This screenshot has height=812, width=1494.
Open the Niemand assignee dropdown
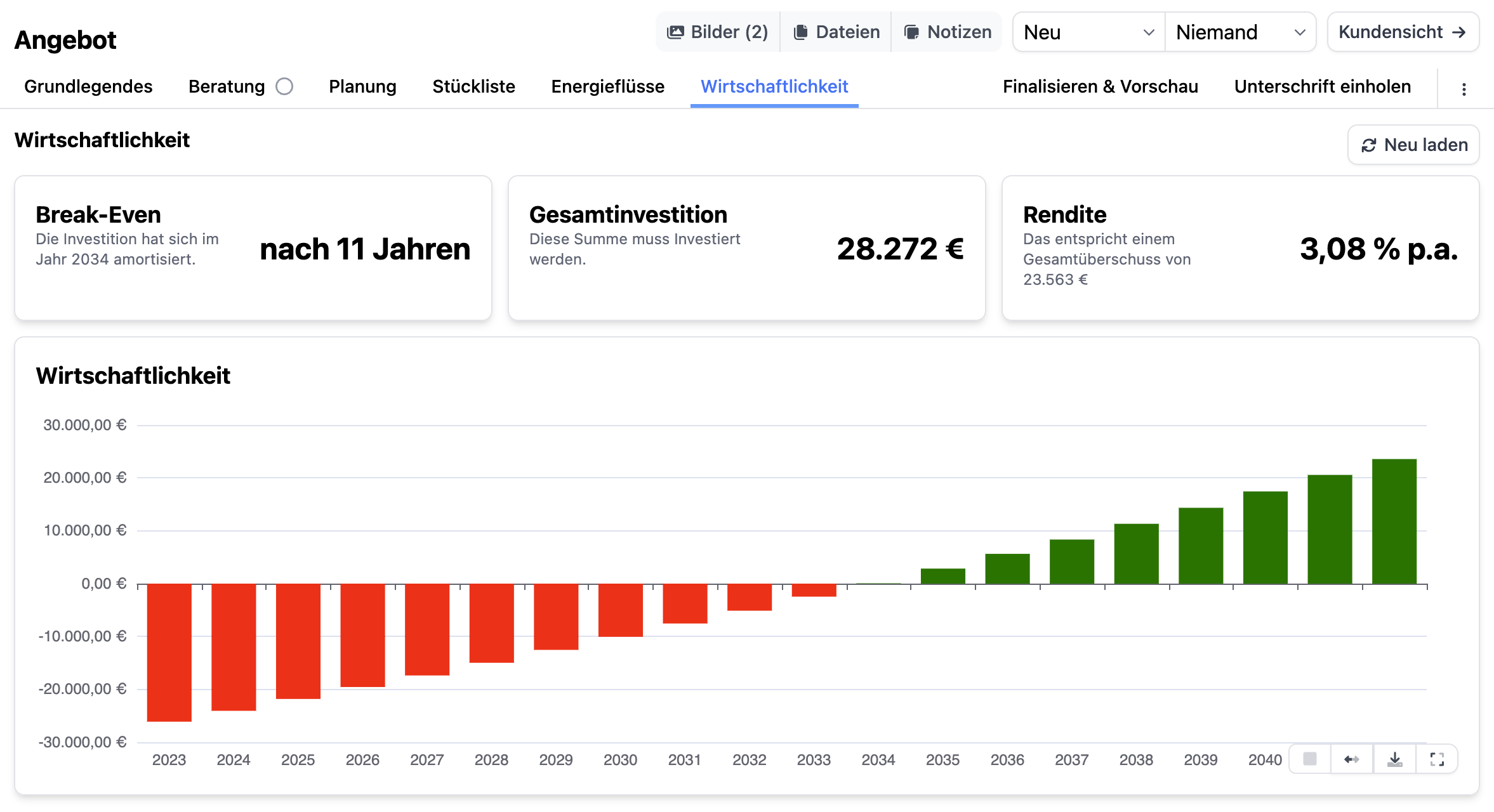pos(1240,32)
